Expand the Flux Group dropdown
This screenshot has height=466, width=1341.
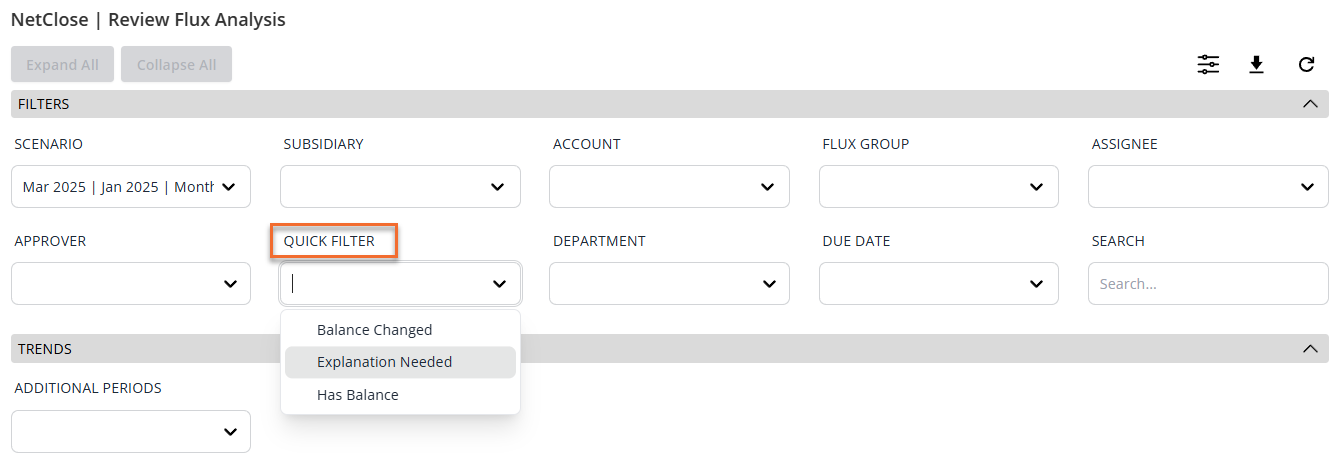[938, 187]
